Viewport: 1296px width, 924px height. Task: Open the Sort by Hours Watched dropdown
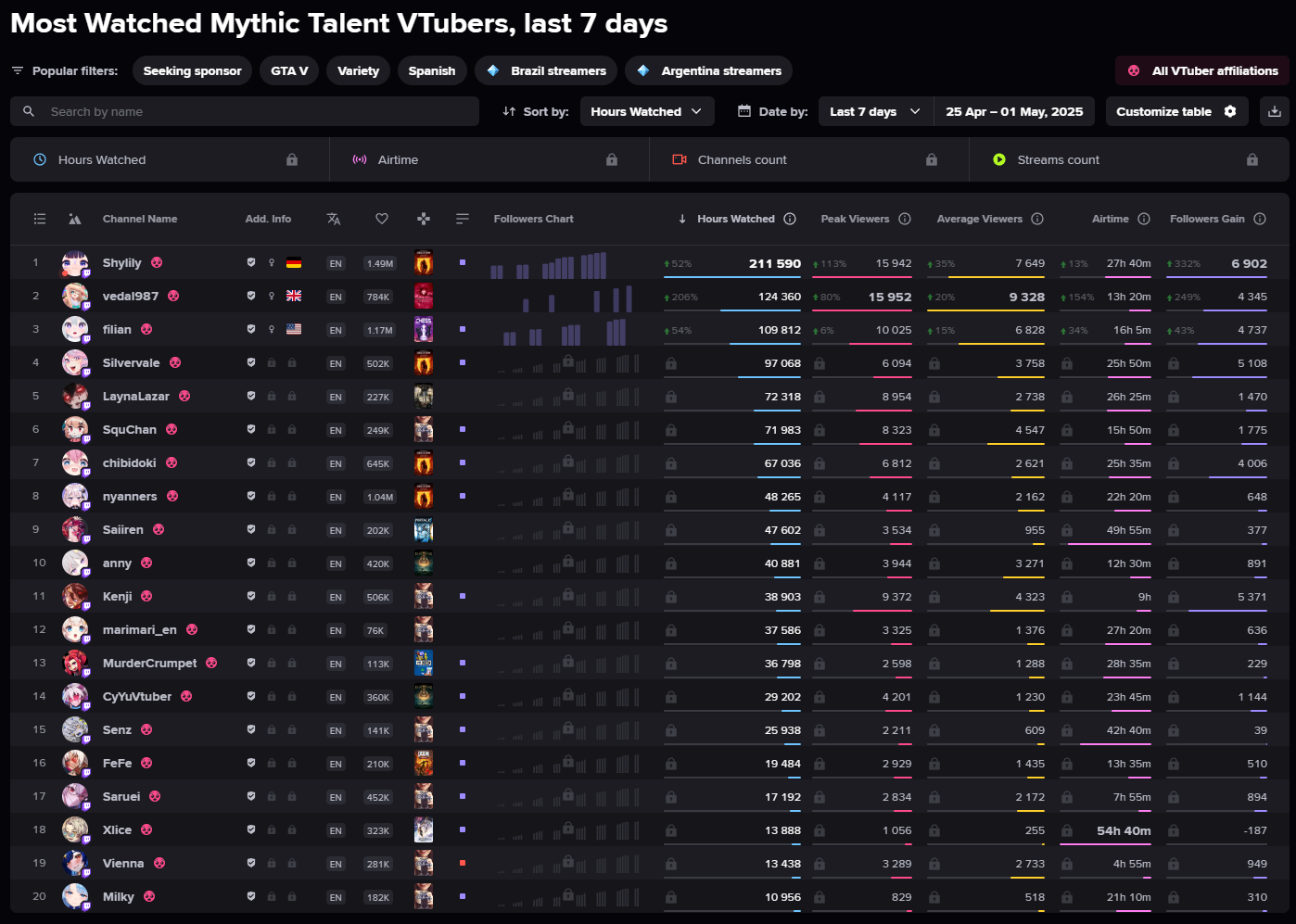646,111
